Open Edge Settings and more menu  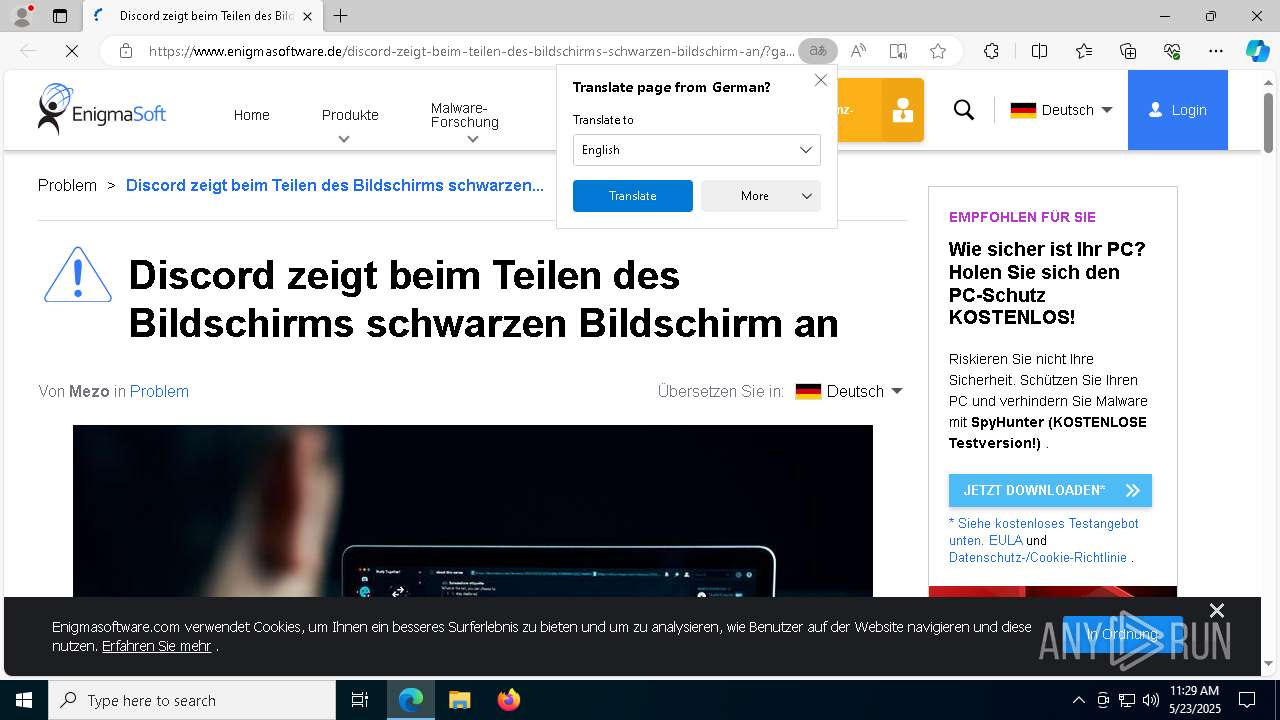(1216, 51)
